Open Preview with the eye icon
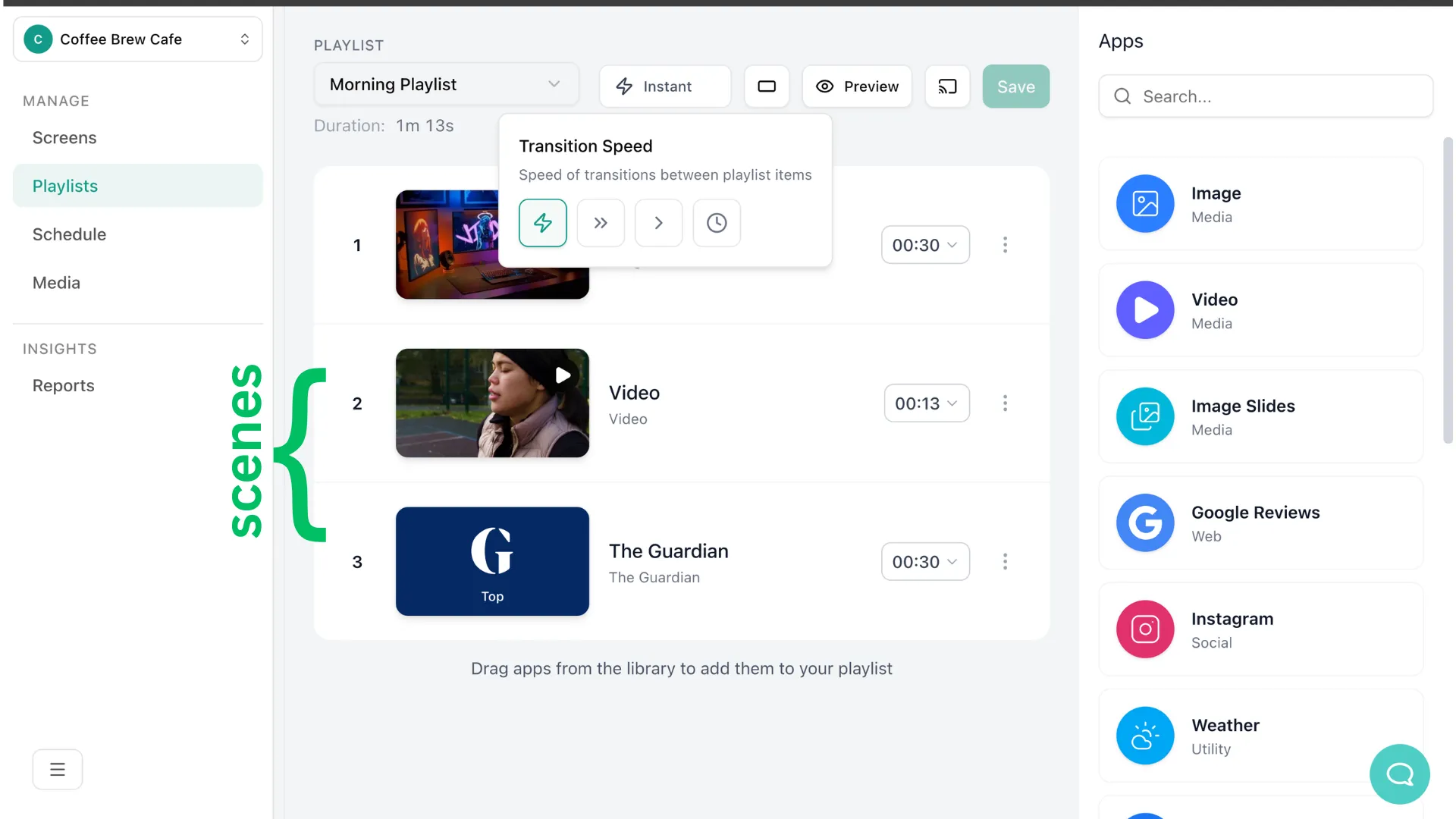1456x819 pixels. pyautogui.click(x=857, y=86)
